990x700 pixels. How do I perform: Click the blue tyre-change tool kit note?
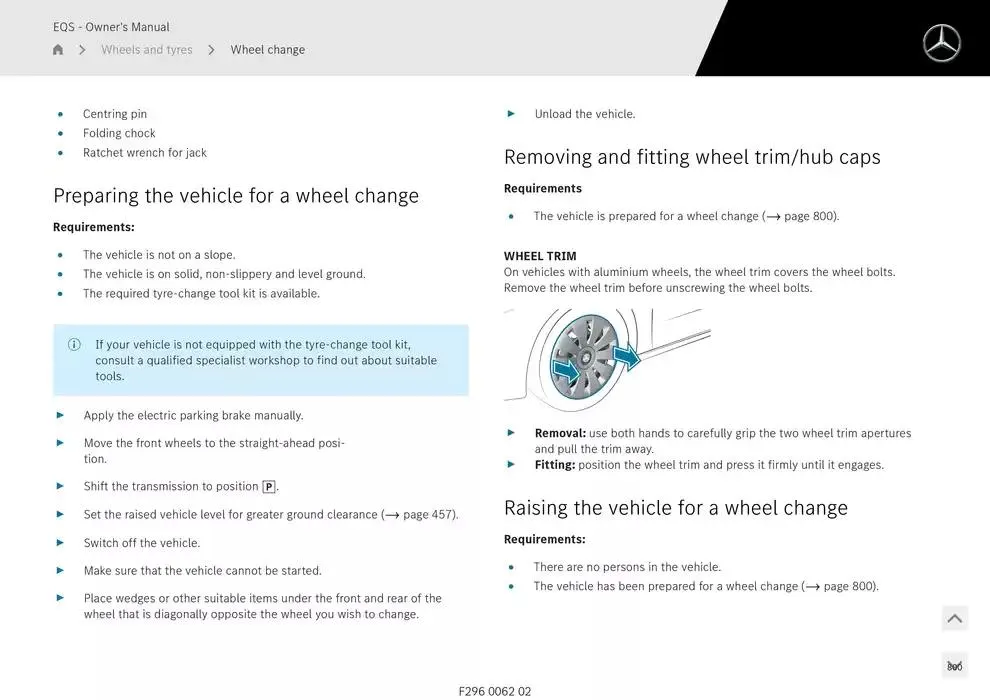(261, 360)
